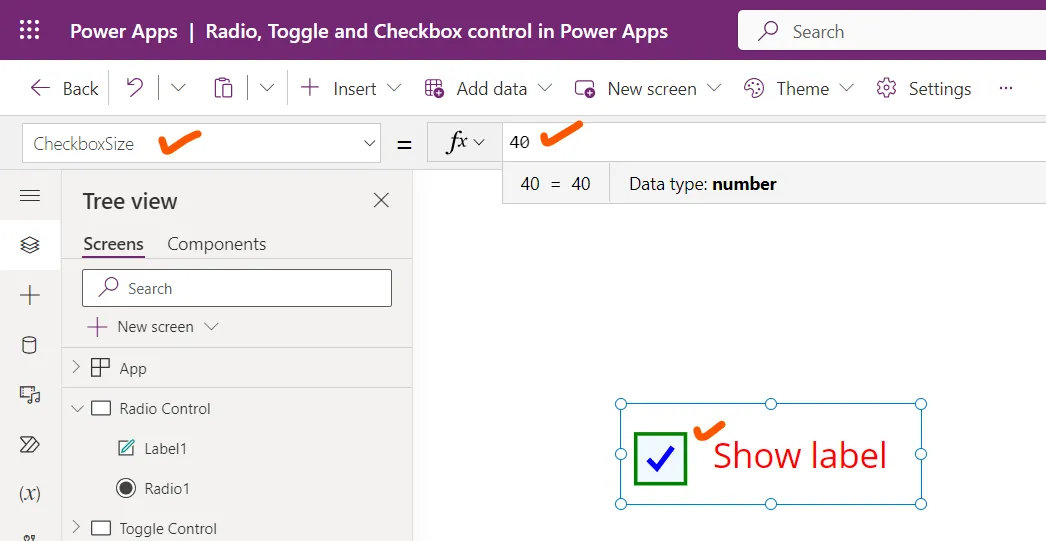Open the paste options chevron
The image size is (1046, 541).
[267, 88]
